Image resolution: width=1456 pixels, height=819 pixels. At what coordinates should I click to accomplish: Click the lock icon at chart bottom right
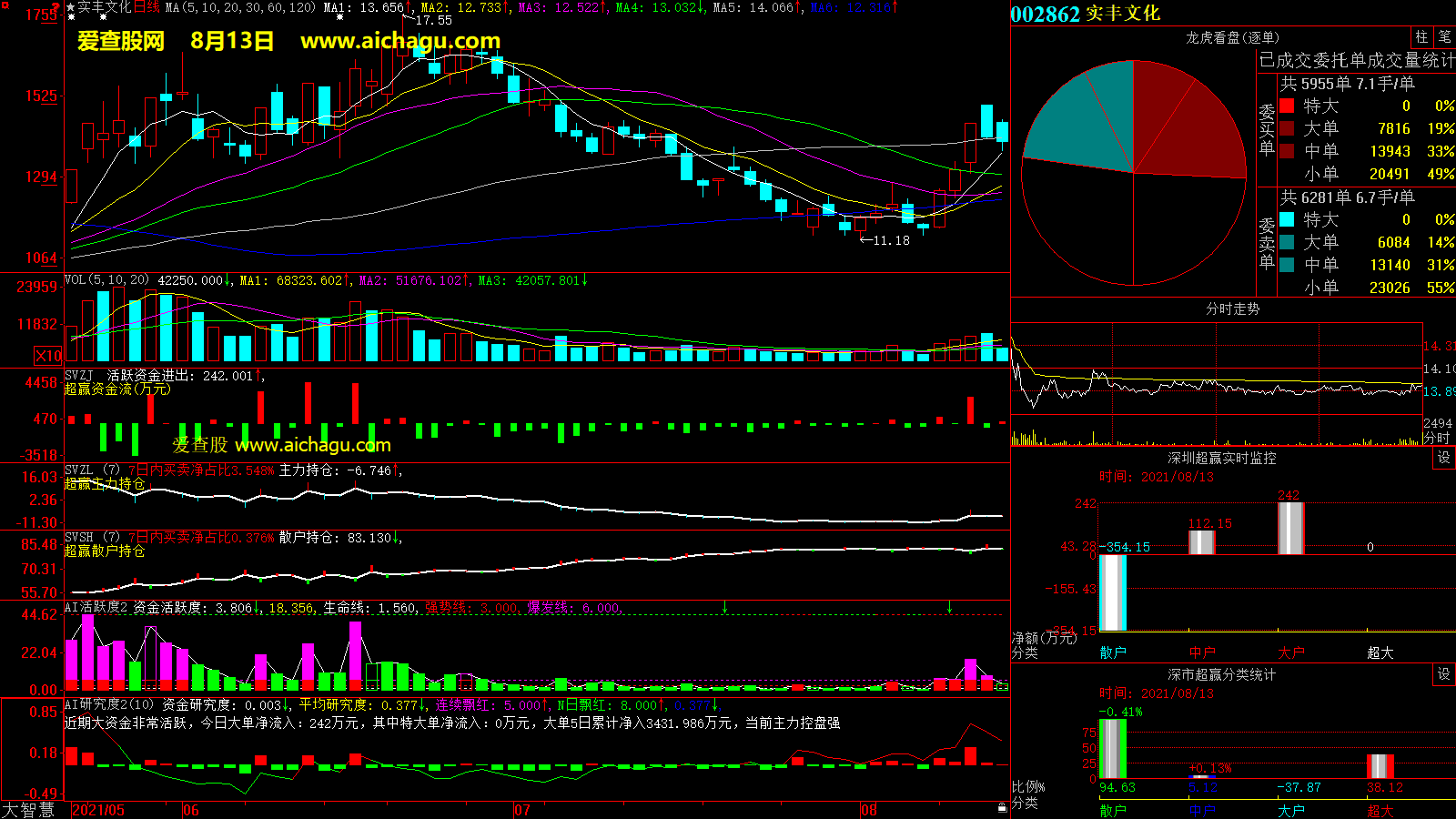(1002, 807)
